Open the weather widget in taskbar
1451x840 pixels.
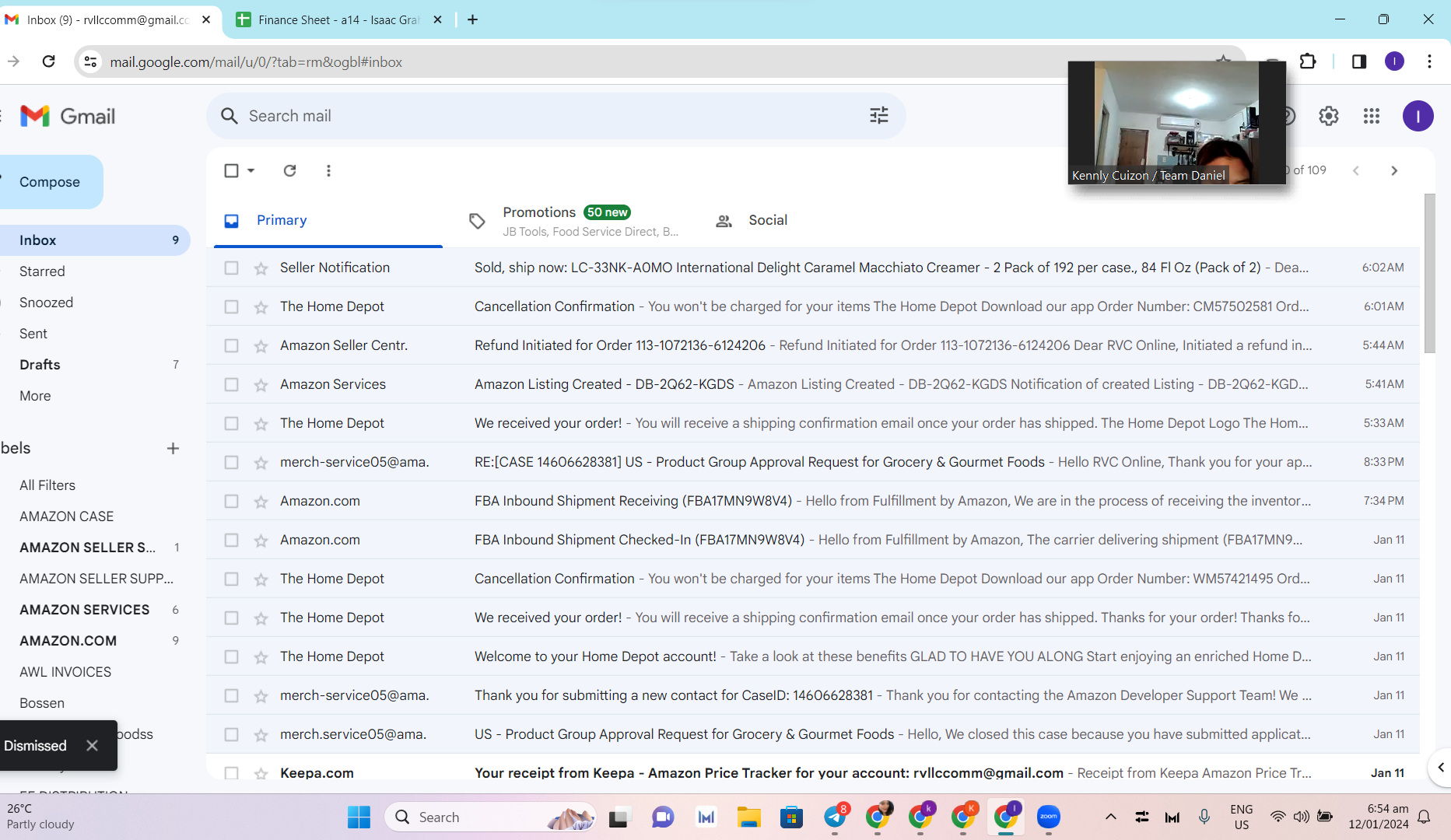40,817
